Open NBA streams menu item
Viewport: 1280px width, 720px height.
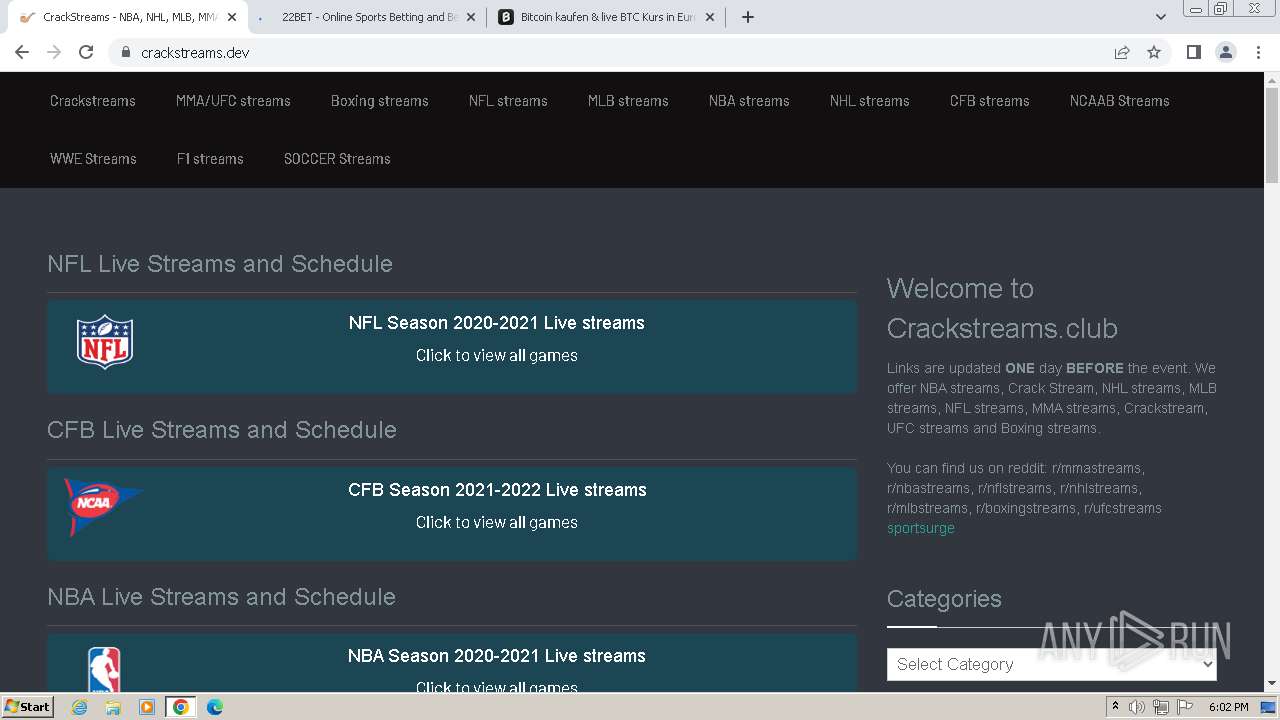pyautogui.click(x=749, y=101)
